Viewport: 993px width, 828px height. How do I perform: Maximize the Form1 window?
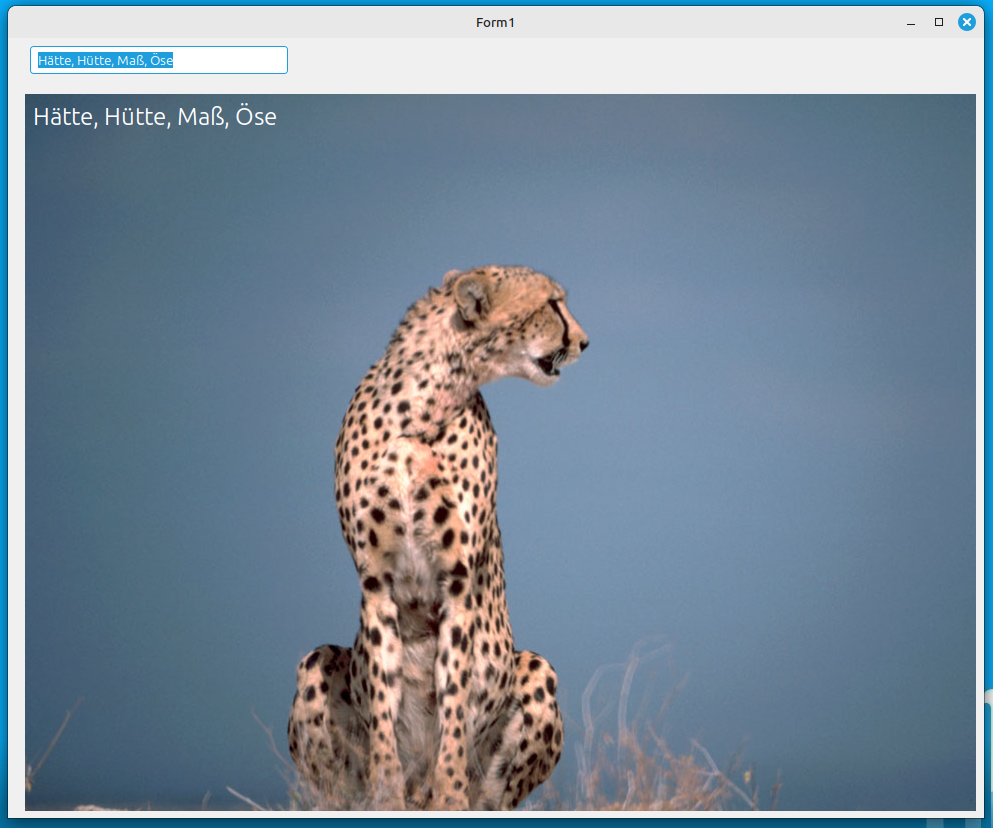[939, 22]
